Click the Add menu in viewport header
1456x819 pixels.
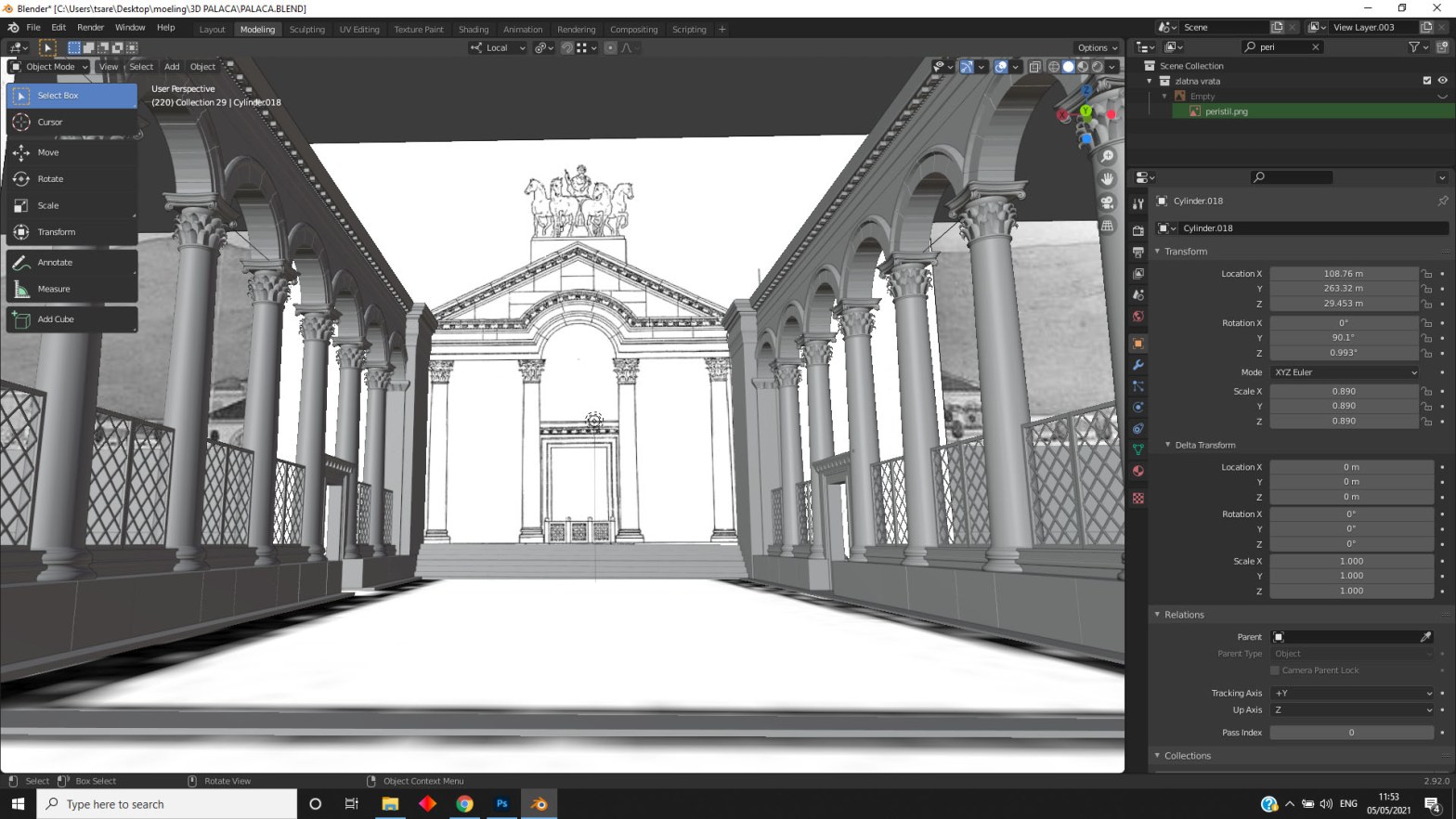pos(172,67)
